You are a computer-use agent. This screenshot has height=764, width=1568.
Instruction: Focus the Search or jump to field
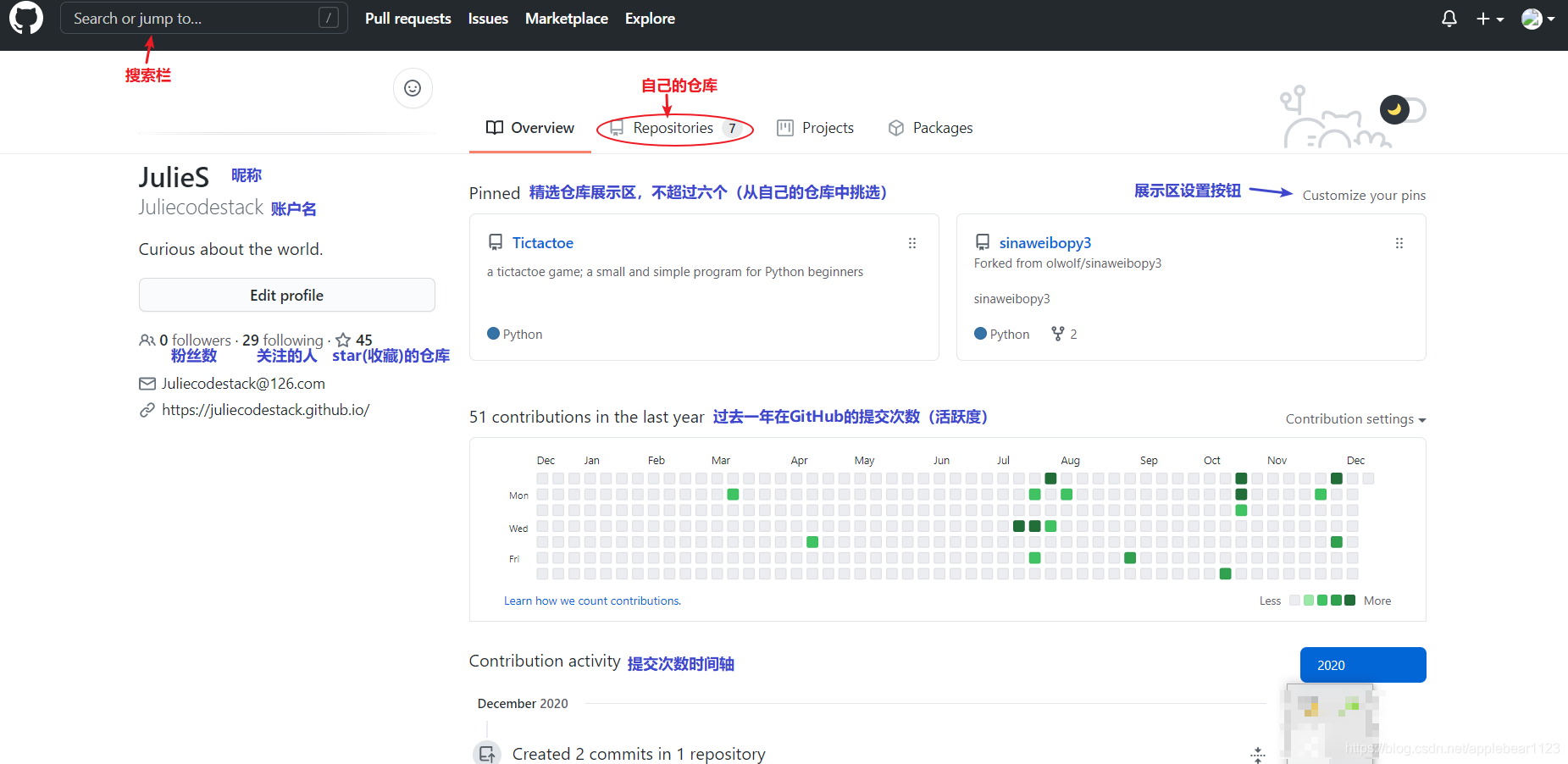(x=203, y=18)
